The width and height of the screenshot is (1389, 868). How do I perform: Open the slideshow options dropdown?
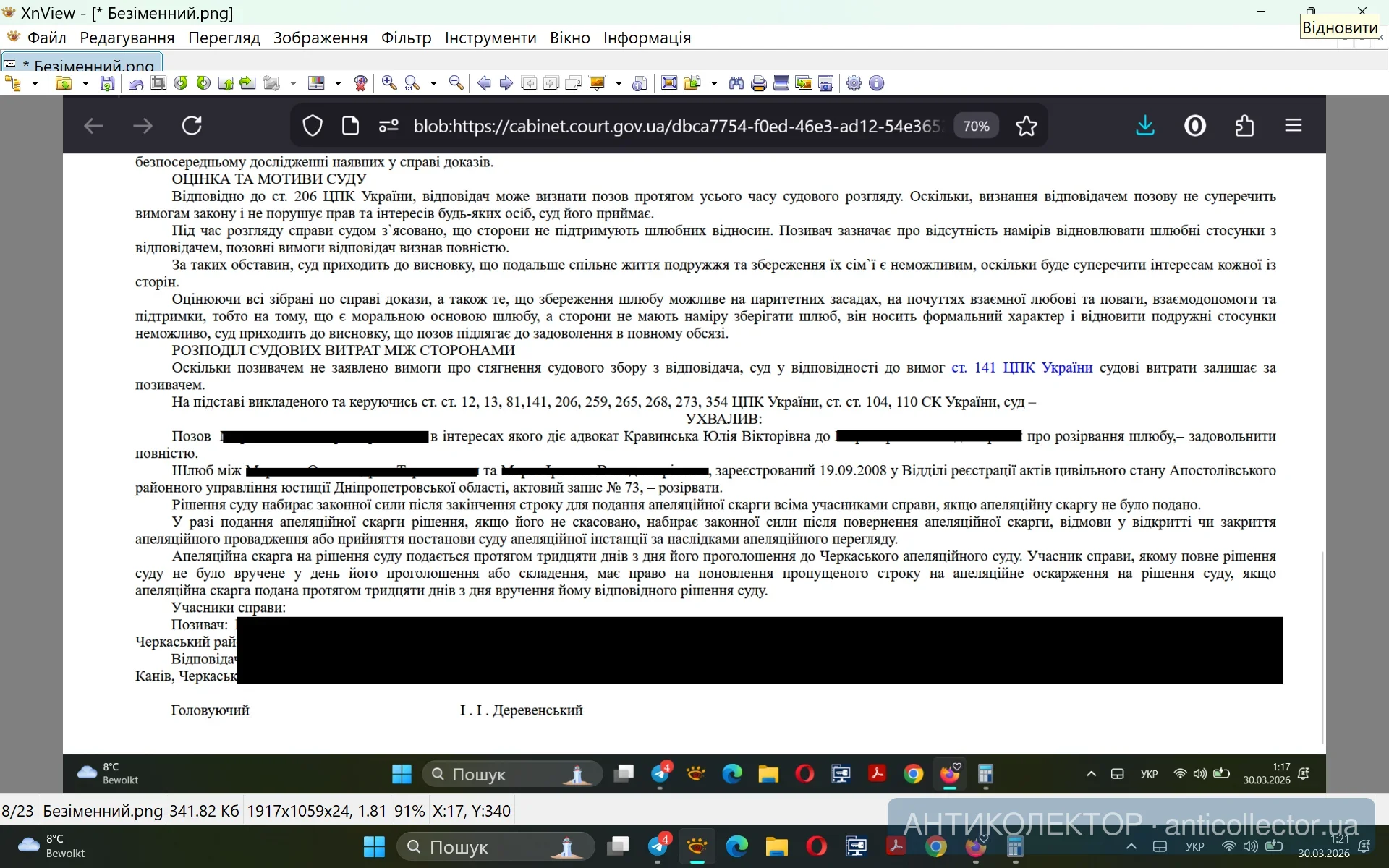pyautogui.click(x=617, y=83)
